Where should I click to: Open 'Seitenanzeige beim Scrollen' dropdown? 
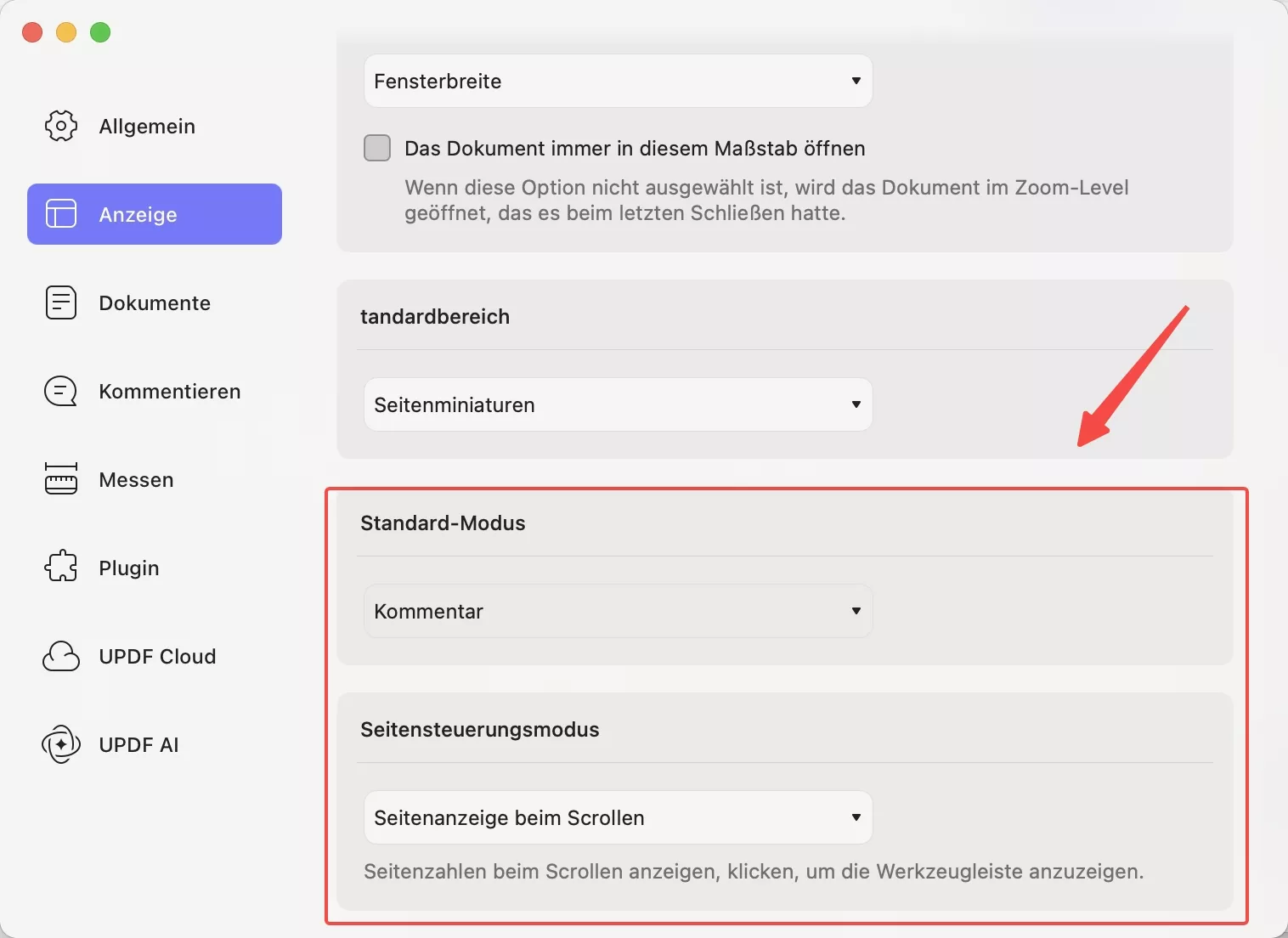tap(618, 817)
